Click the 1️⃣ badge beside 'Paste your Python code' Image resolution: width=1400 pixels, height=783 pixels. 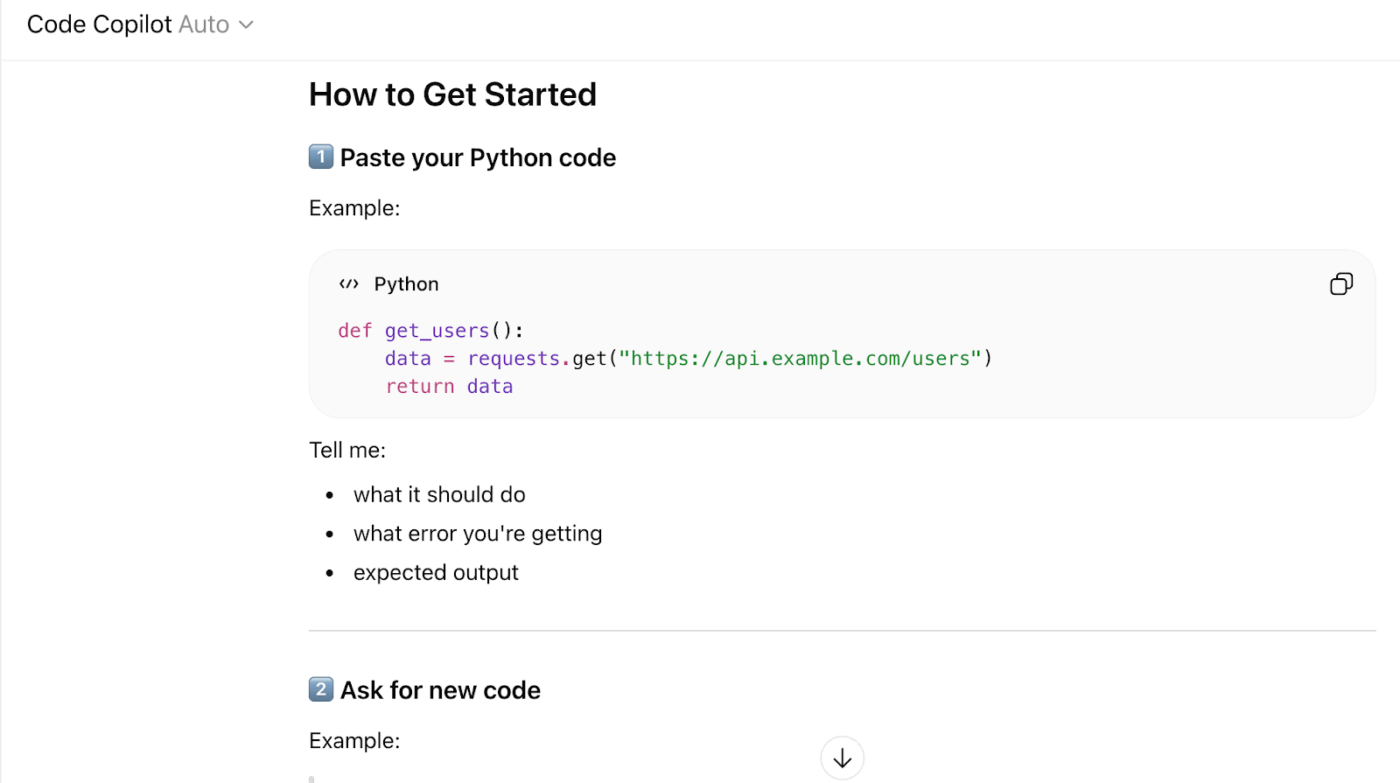pos(319,156)
